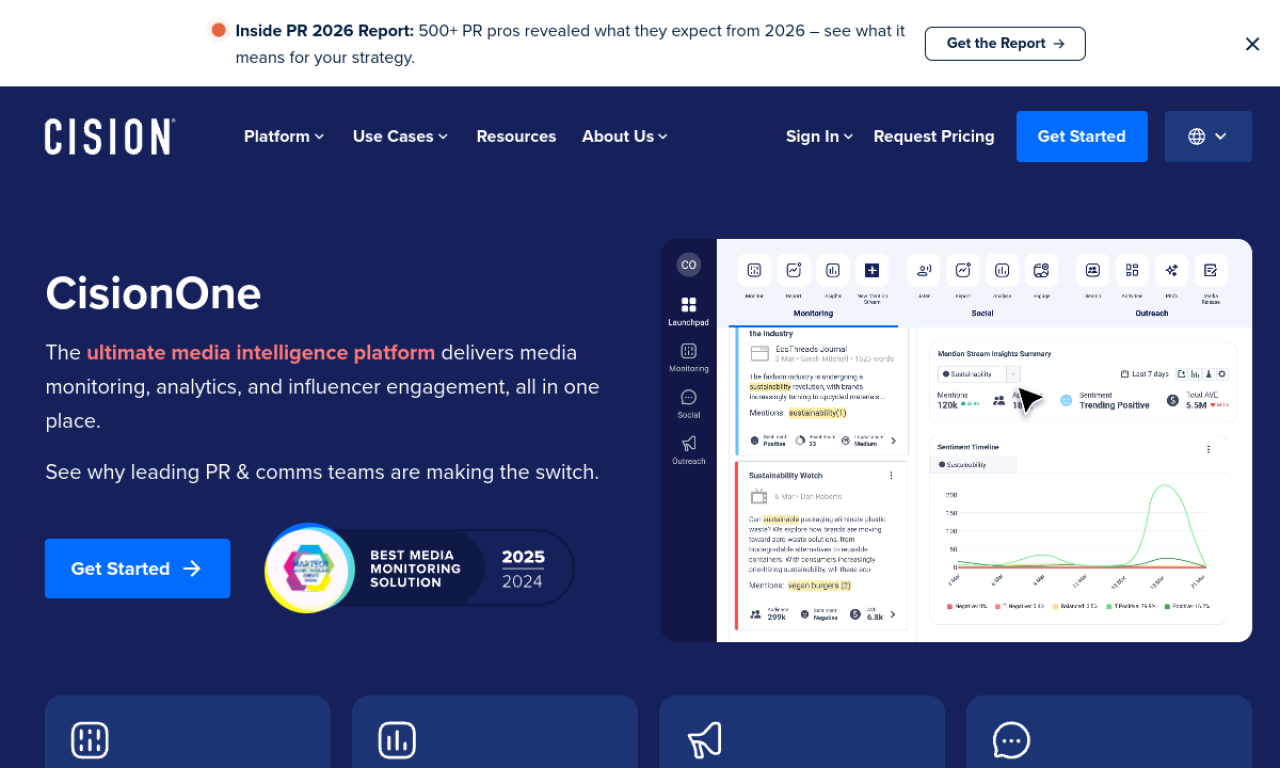Expand the Platform dropdown in navigation
1280x768 pixels.
pyautogui.click(x=283, y=136)
